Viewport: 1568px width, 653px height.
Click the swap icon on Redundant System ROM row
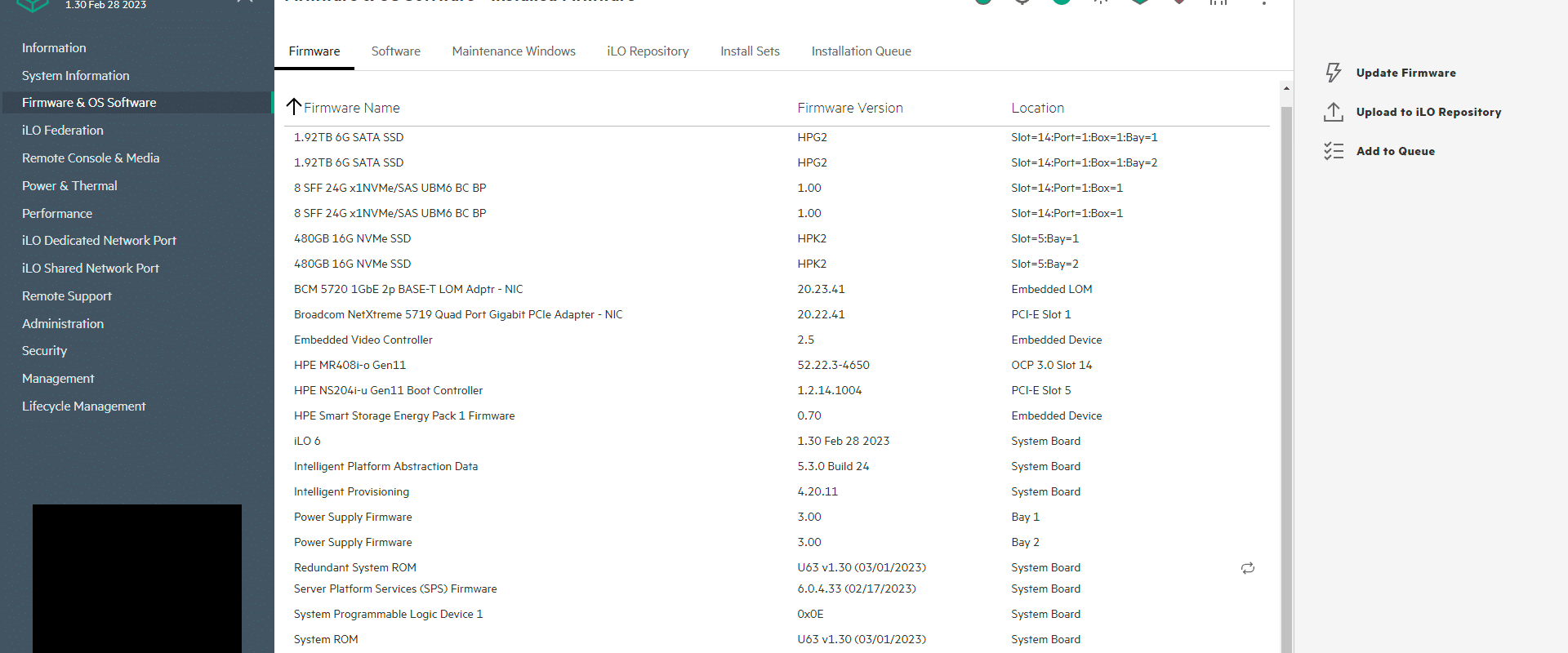point(1248,568)
